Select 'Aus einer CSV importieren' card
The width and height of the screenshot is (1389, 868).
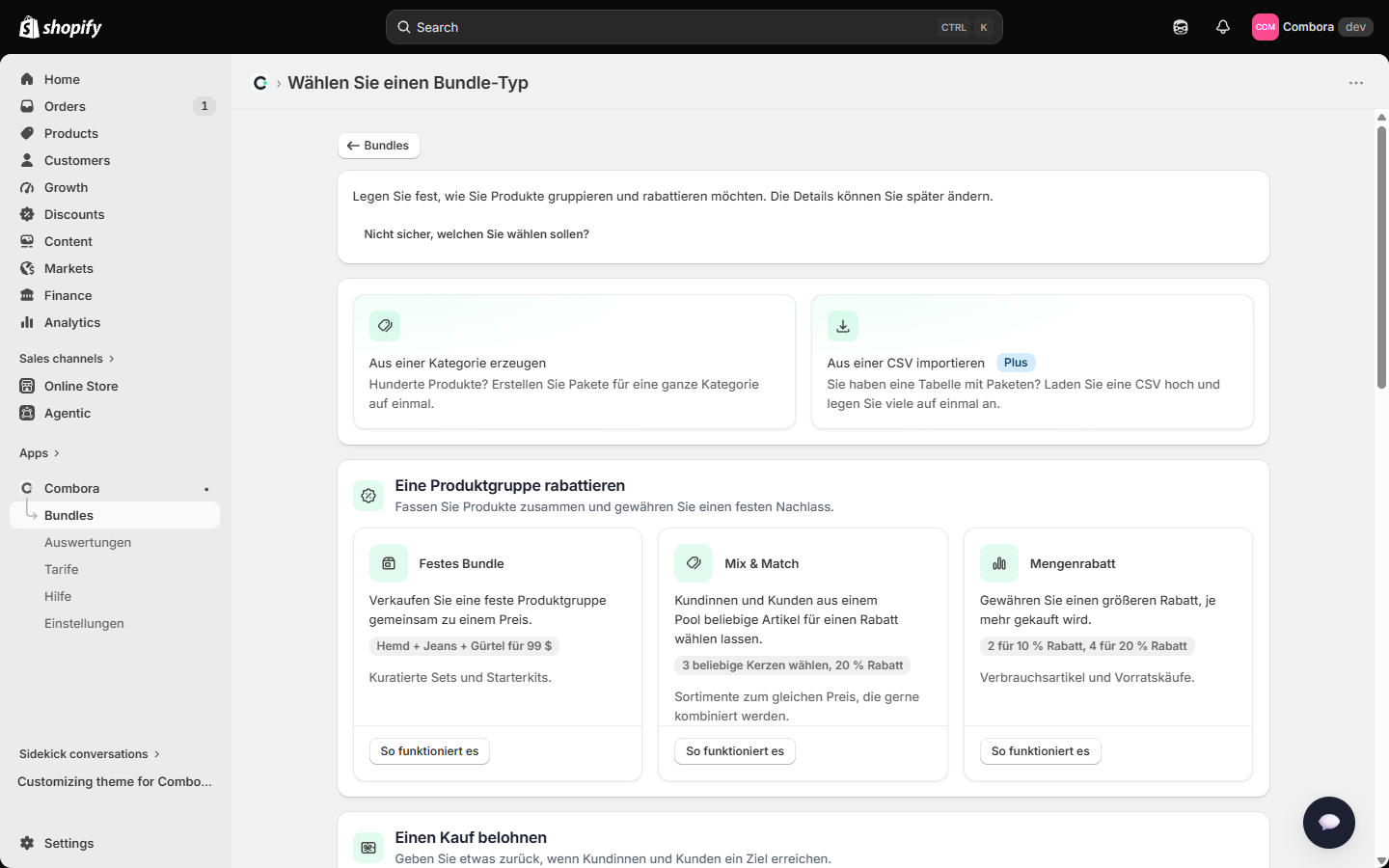[1032, 362]
